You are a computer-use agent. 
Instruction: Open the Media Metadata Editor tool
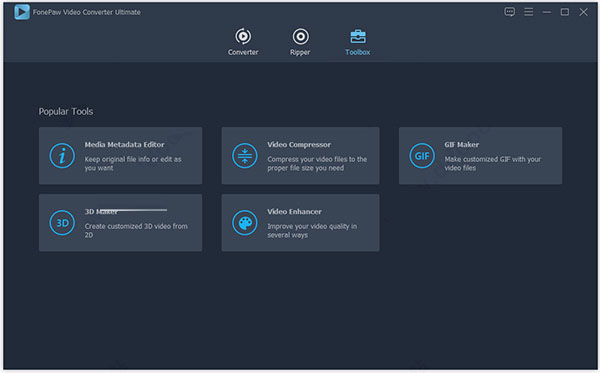(121, 156)
